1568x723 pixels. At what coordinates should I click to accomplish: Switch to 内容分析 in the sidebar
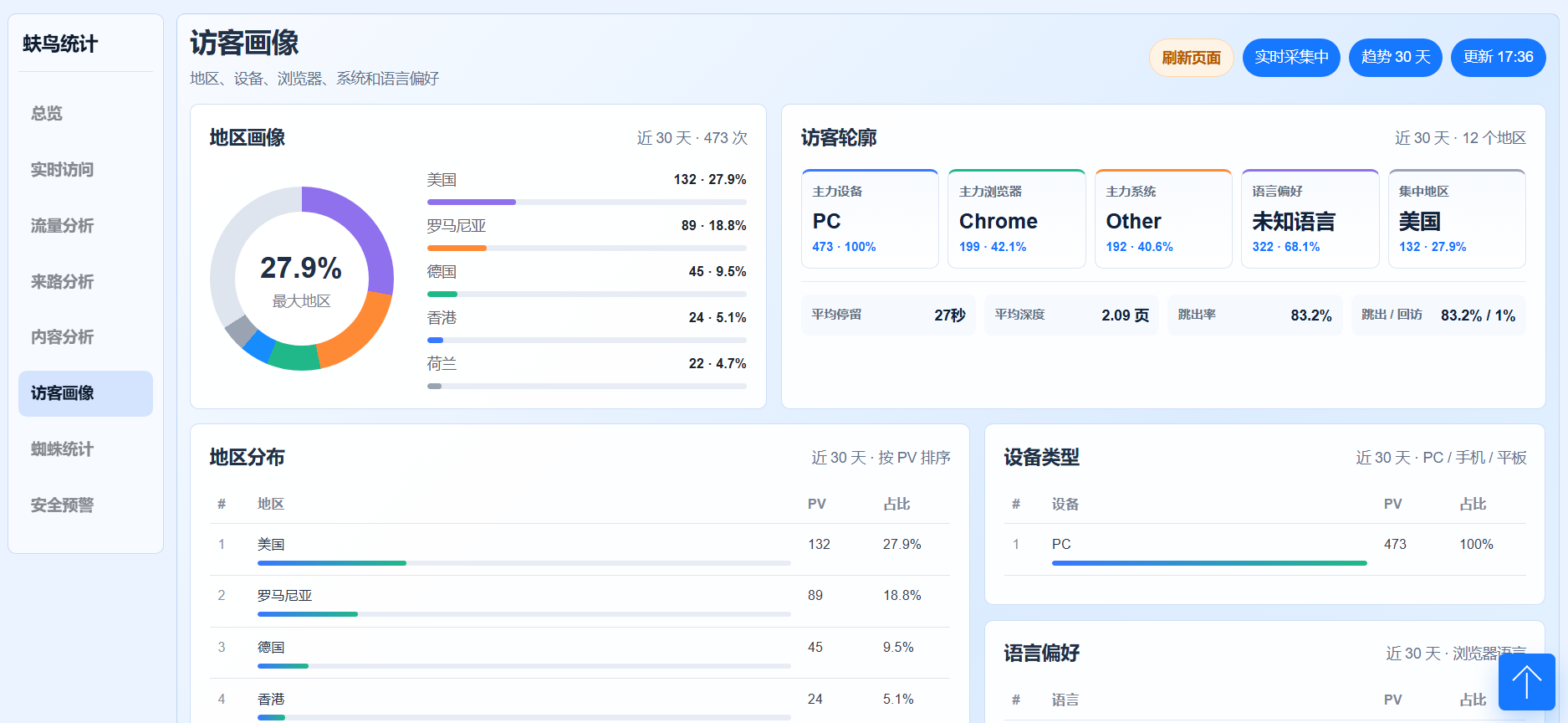[x=85, y=337]
